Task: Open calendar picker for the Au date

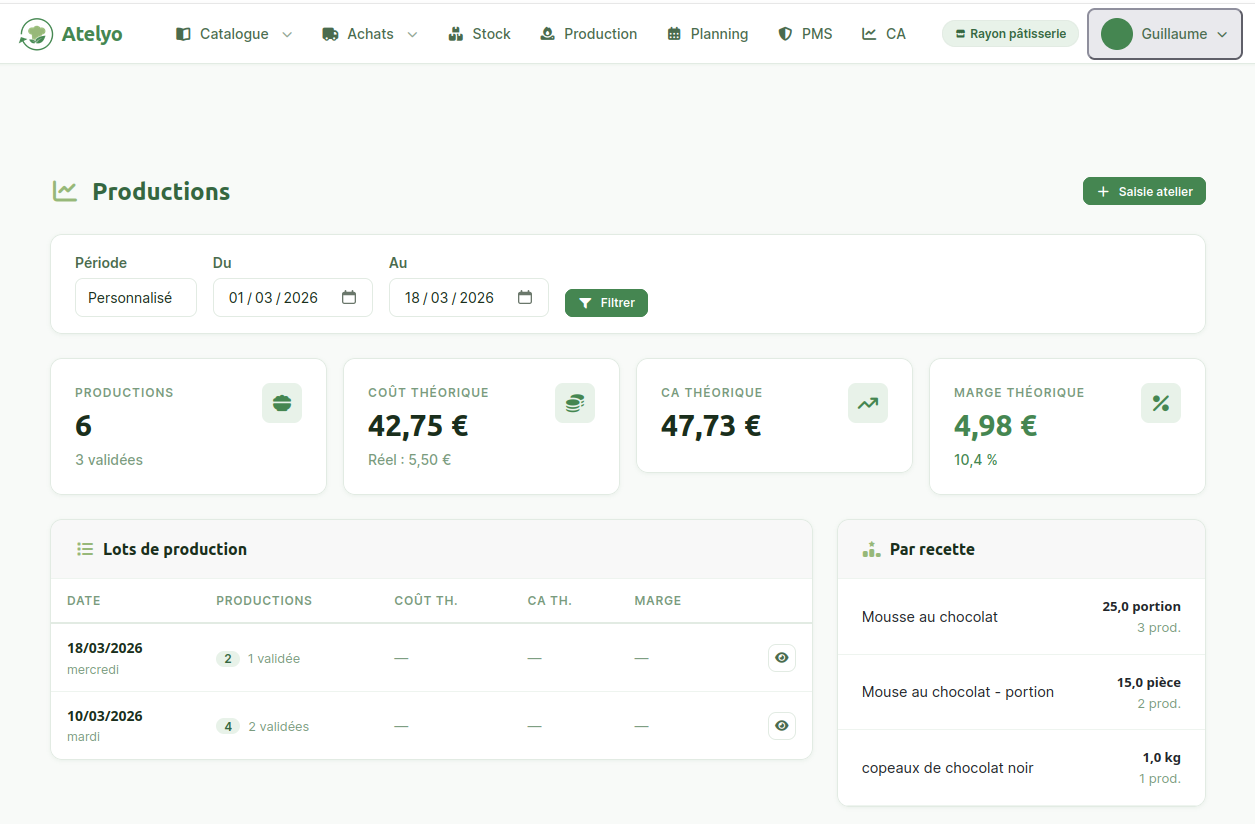Action: pos(525,298)
